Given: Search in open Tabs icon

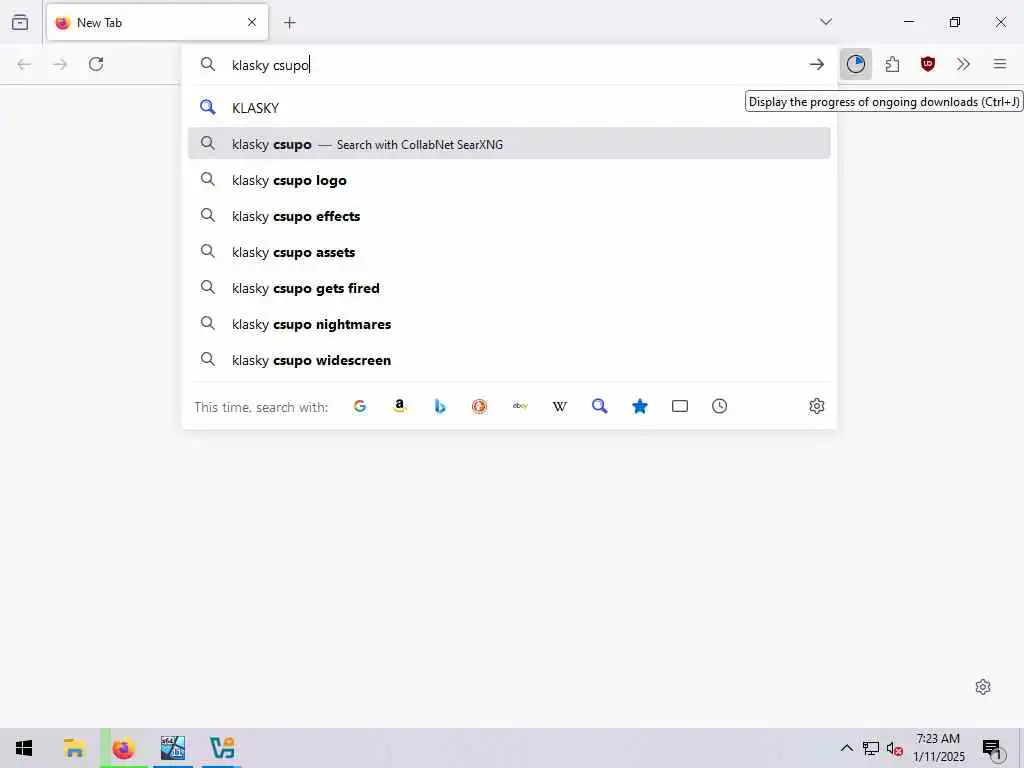Looking at the screenshot, I should click(680, 406).
